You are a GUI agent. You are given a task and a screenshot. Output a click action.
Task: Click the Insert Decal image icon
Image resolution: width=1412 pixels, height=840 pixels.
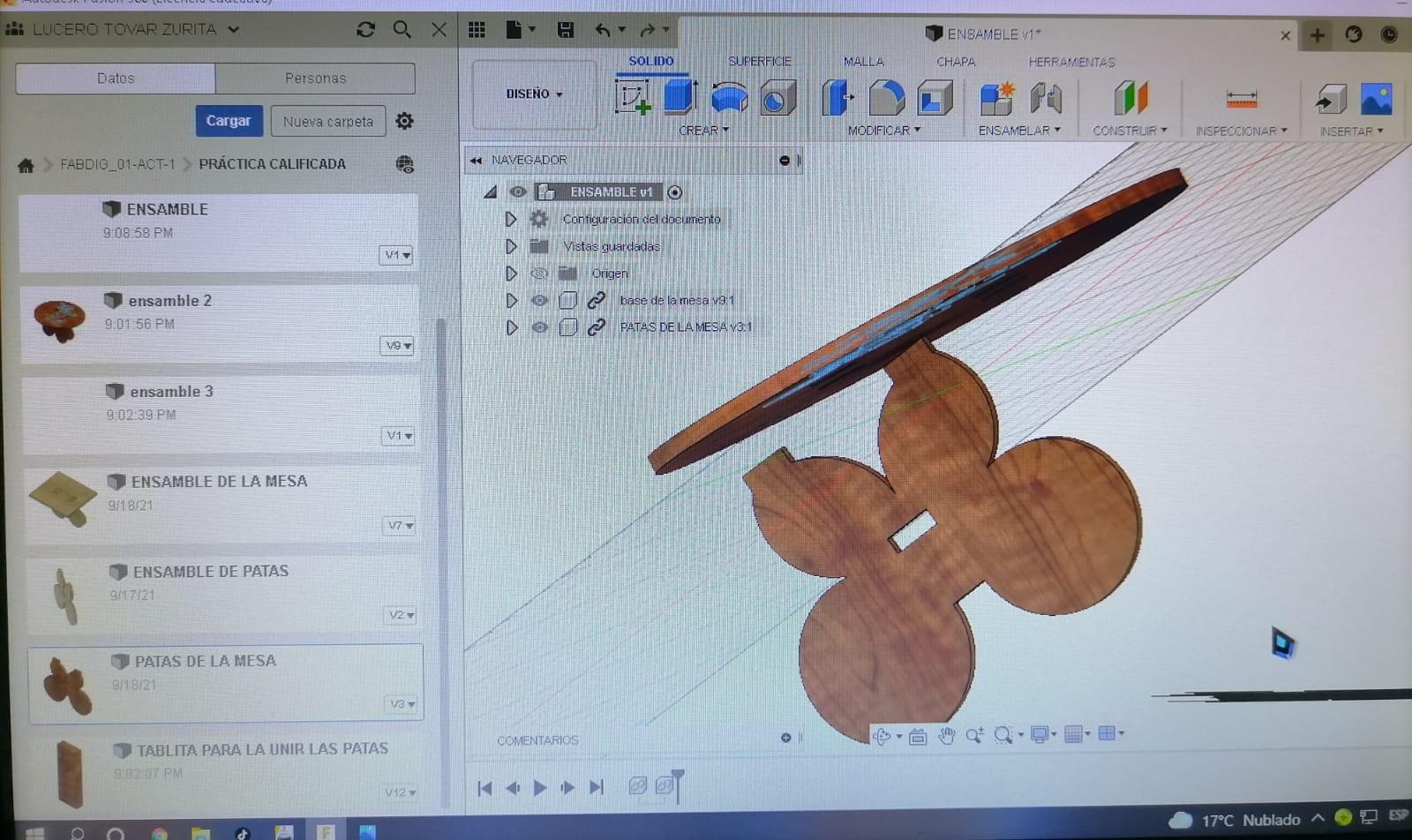click(1376, 100)
